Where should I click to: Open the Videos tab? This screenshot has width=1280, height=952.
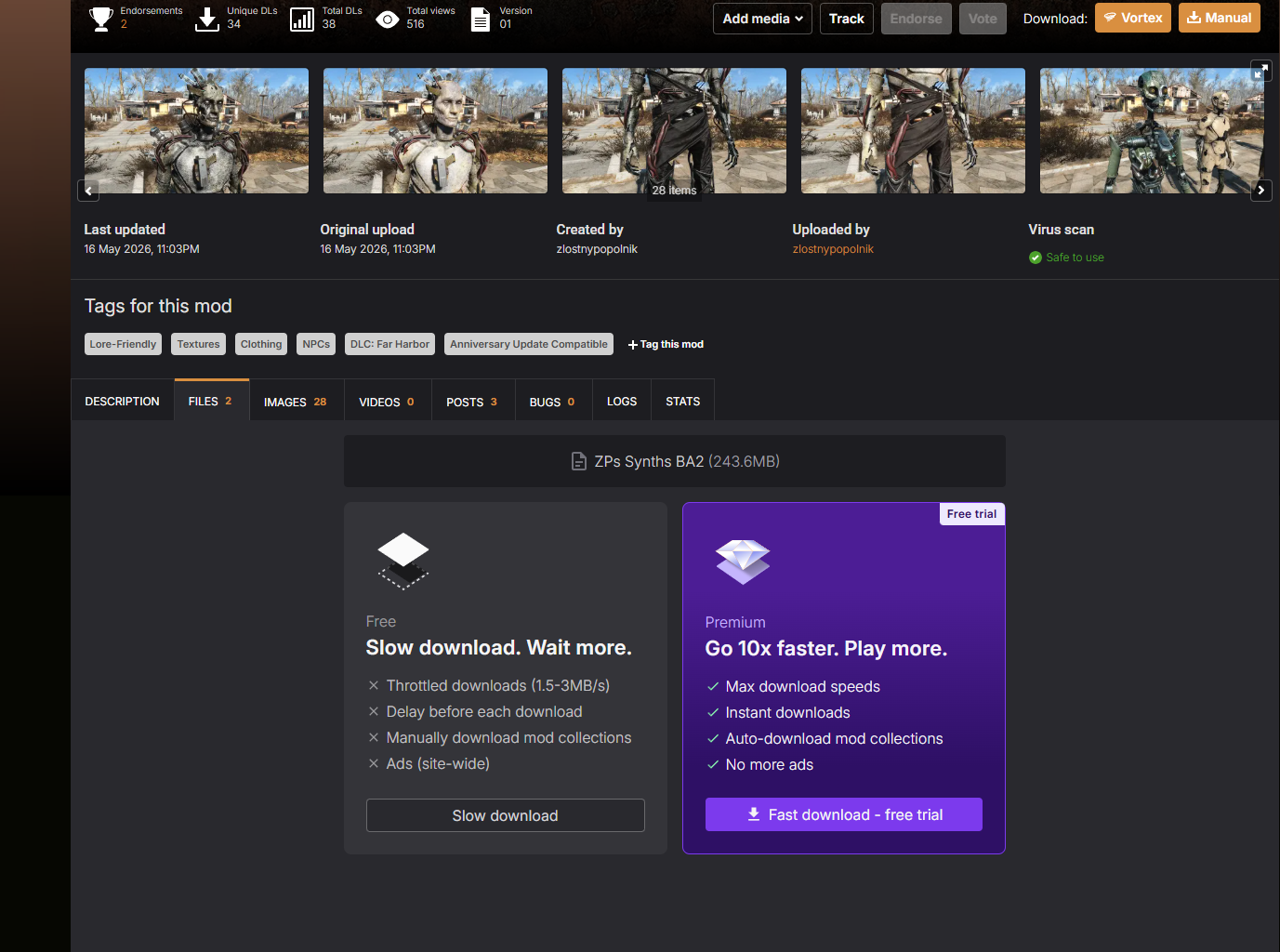pos(387,402)
